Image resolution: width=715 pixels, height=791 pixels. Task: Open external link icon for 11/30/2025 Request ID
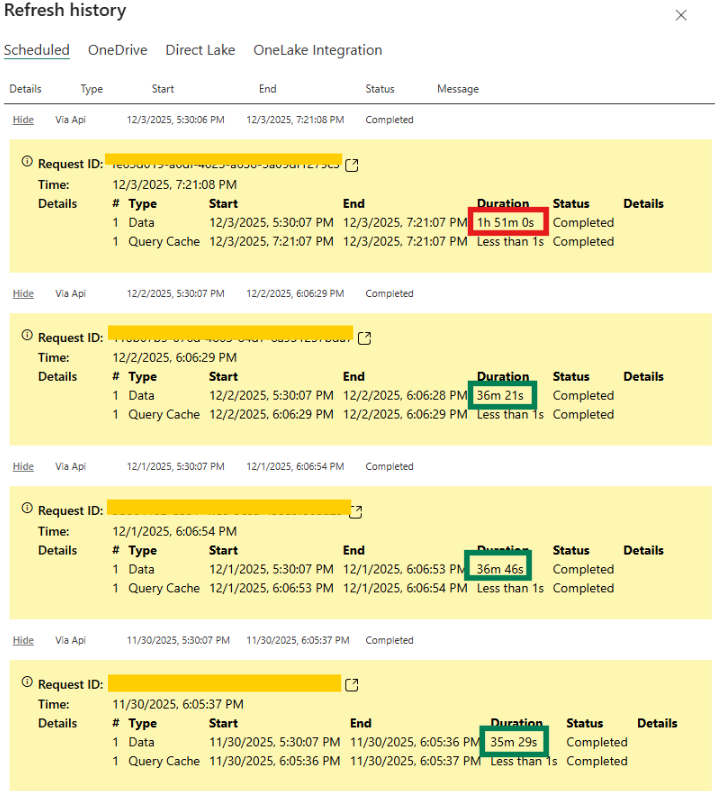pos(352,685)
